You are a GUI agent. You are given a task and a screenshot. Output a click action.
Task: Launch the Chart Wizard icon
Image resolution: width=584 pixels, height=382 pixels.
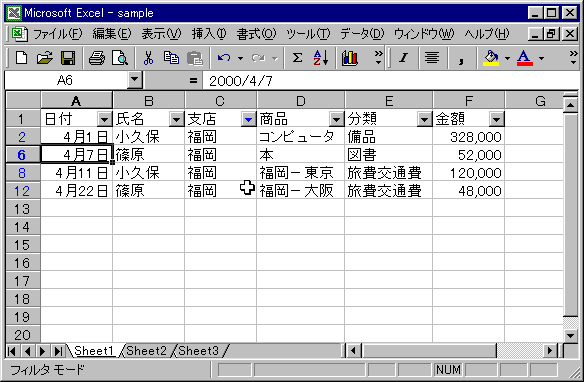(x=349, y=58)
